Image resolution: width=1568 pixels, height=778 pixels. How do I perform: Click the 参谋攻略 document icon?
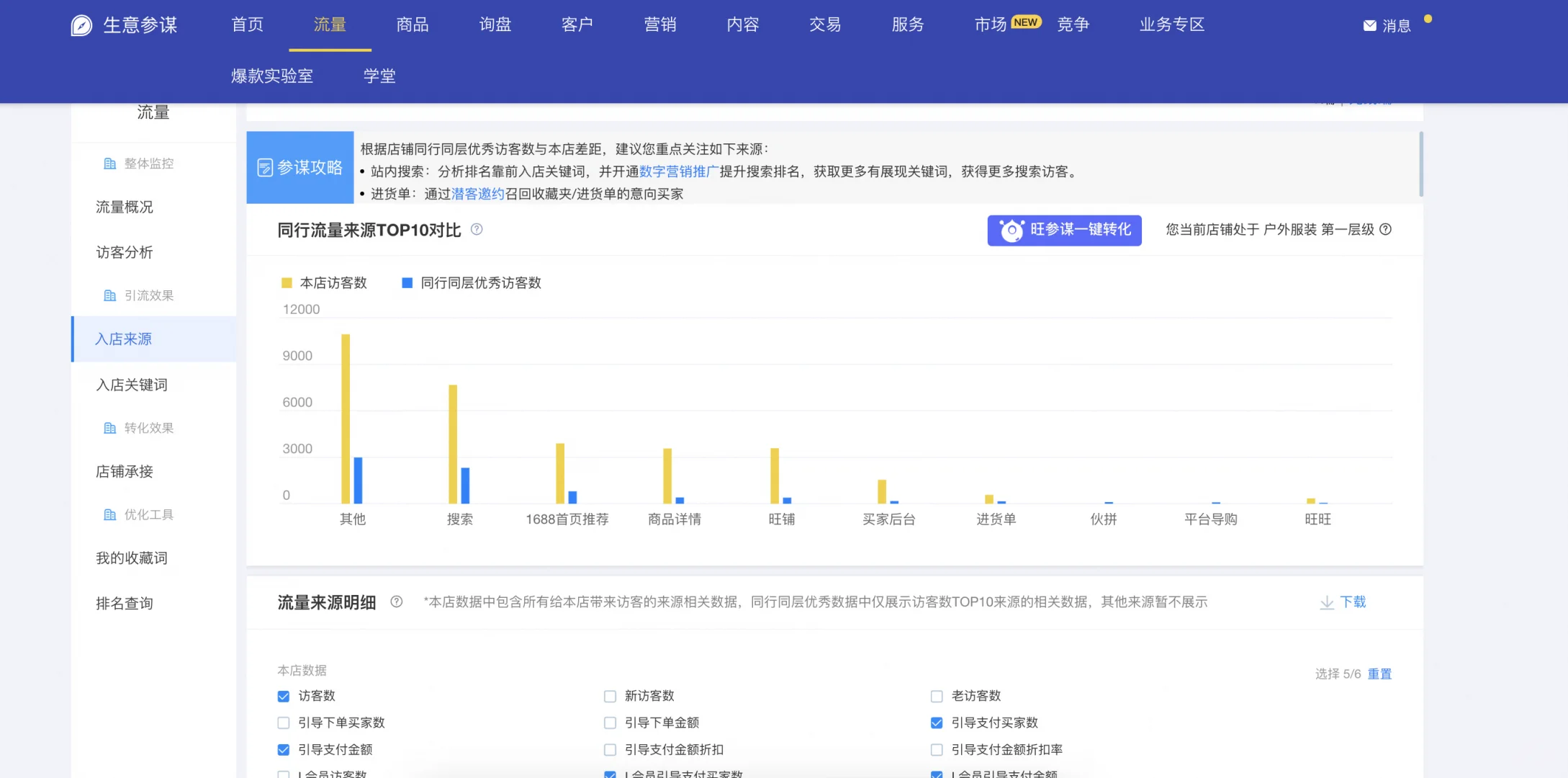(x=265, y=168)
